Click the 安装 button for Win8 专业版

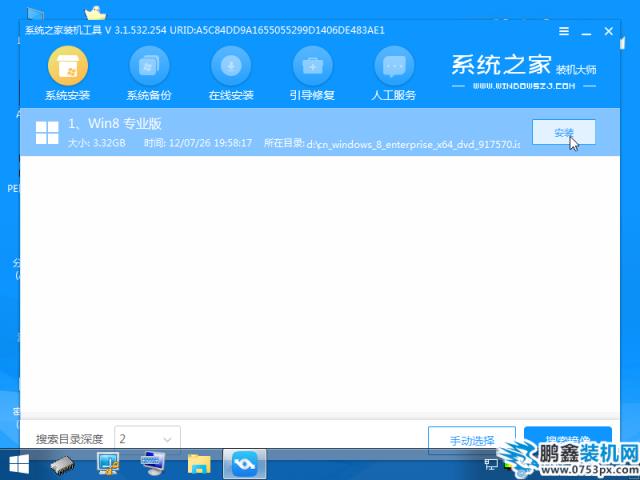tap(564, 132)
